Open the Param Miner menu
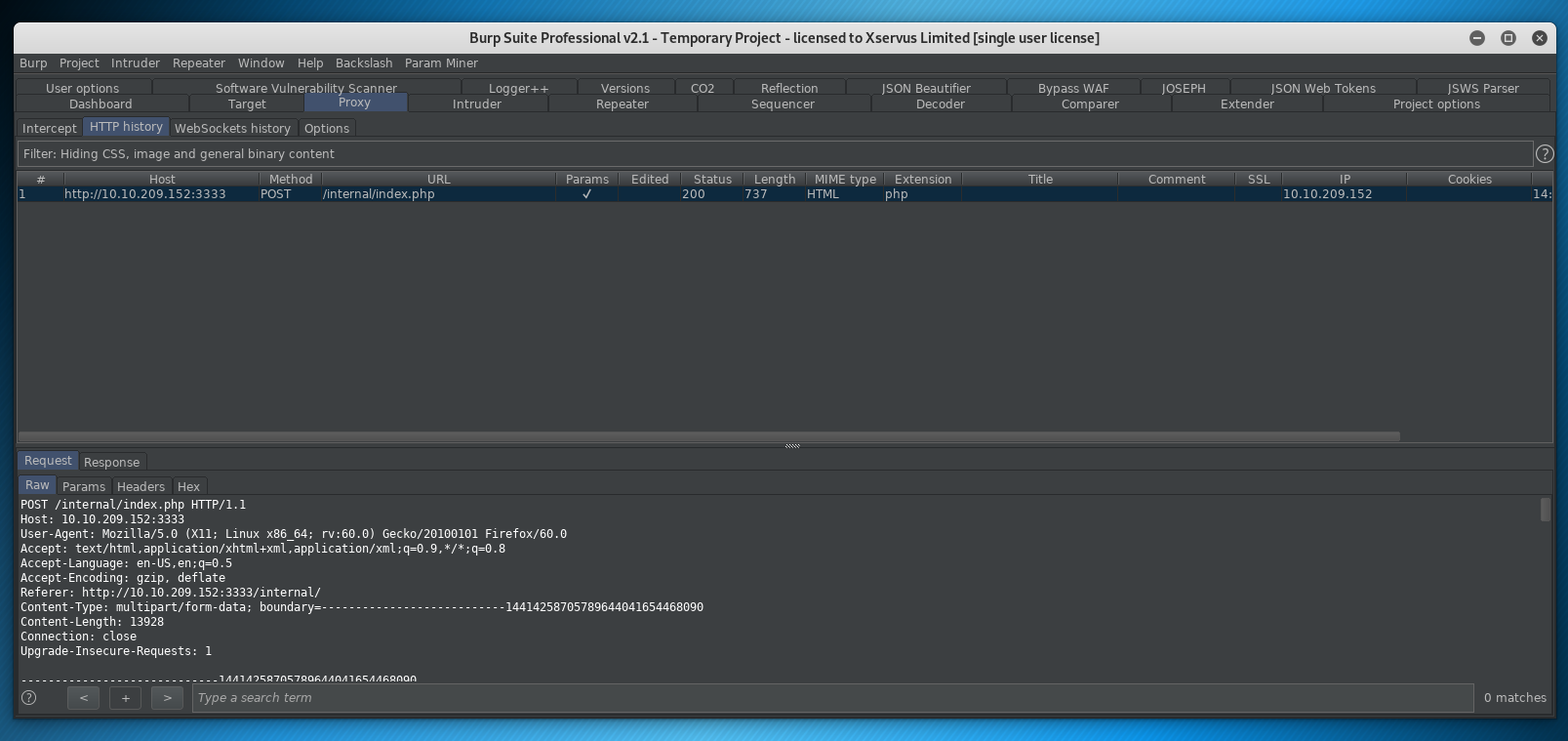Viewport: 1568px width, 741px height. [441, 62]
